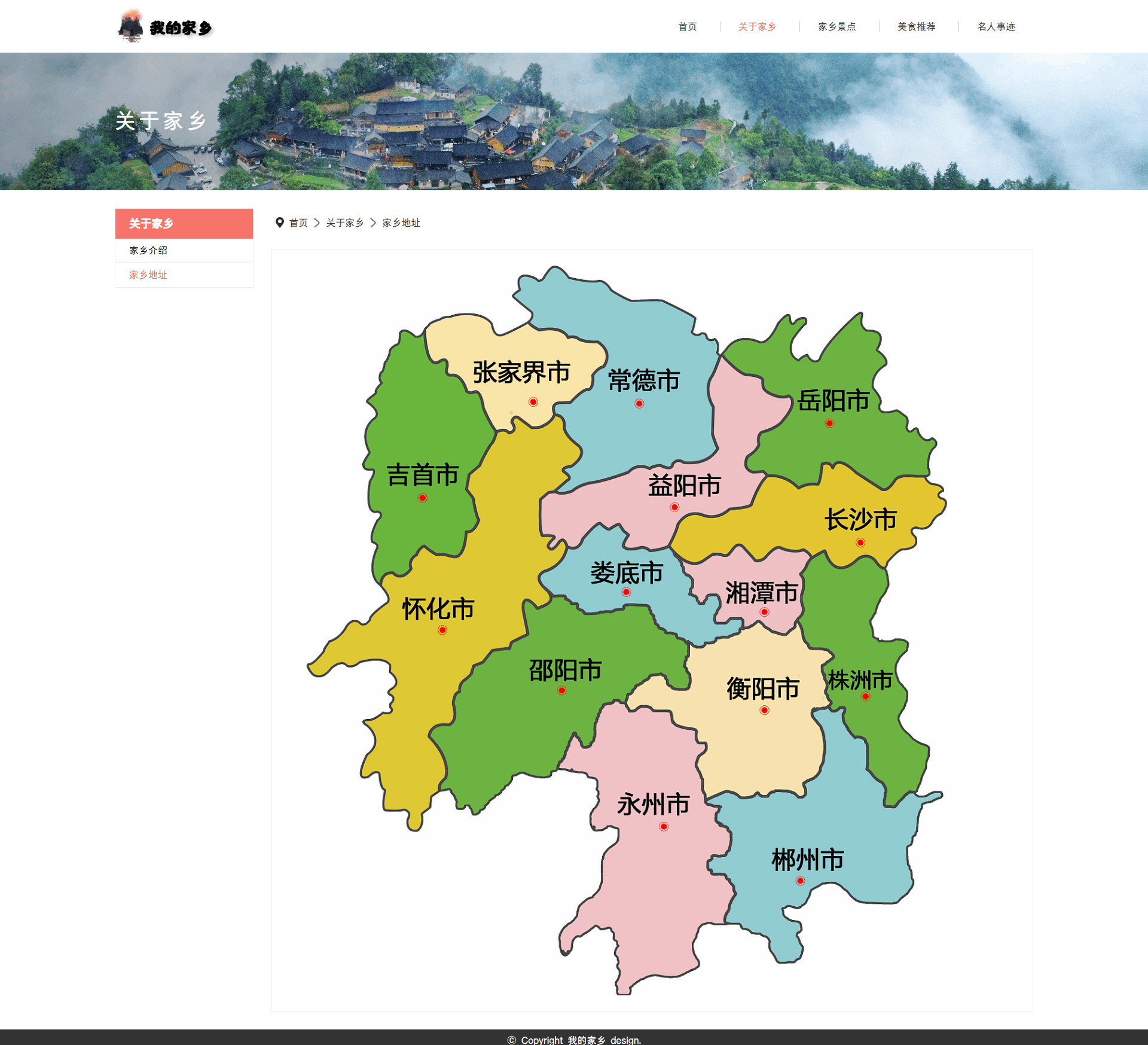Click the 益阳市 label on map
This screenshot has width=1148, height=1045.
point(685,485)
